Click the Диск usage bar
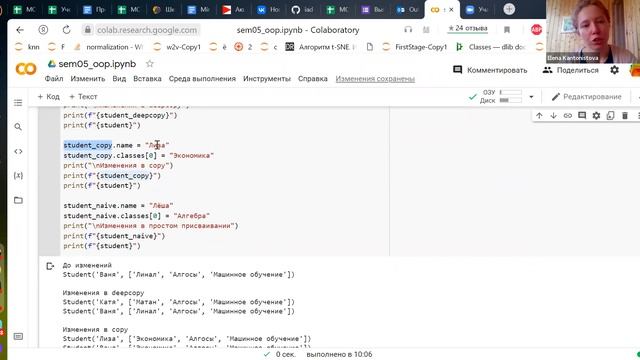This screenshot has width=640, height=360. (511, 100)
